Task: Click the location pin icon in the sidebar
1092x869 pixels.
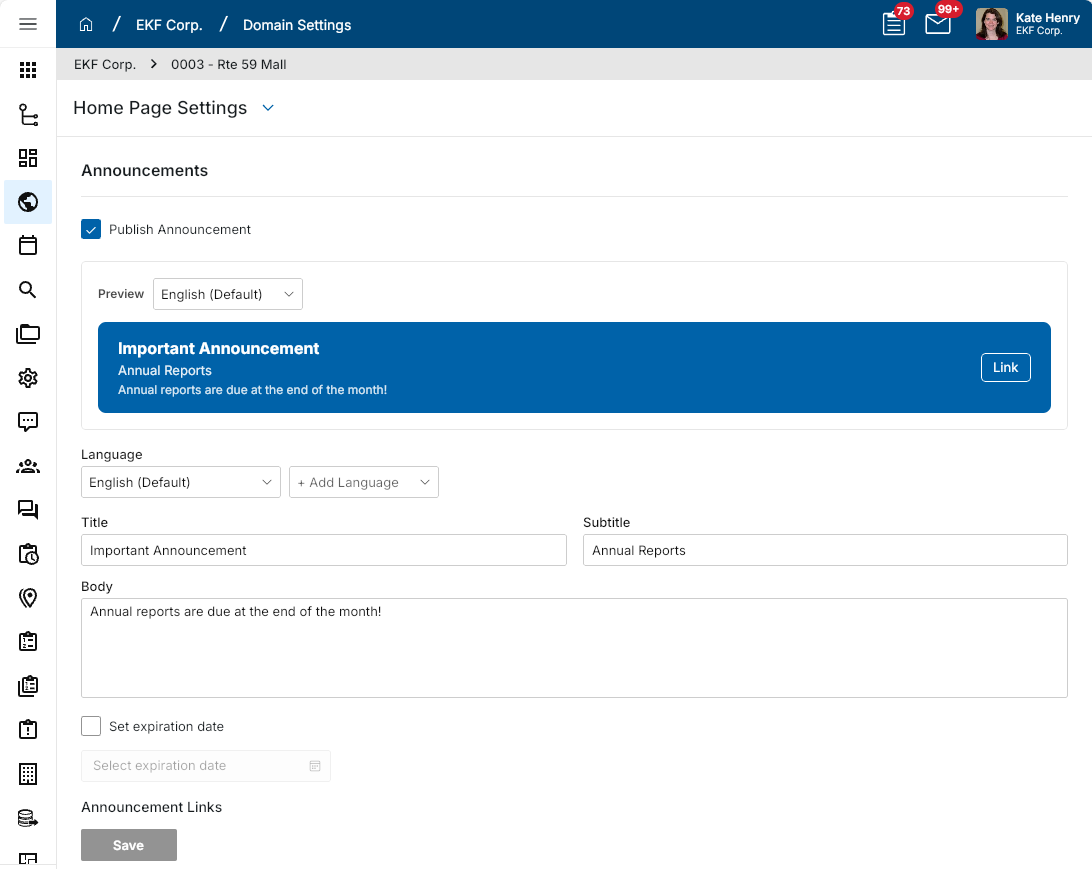Action: point(28,598)
